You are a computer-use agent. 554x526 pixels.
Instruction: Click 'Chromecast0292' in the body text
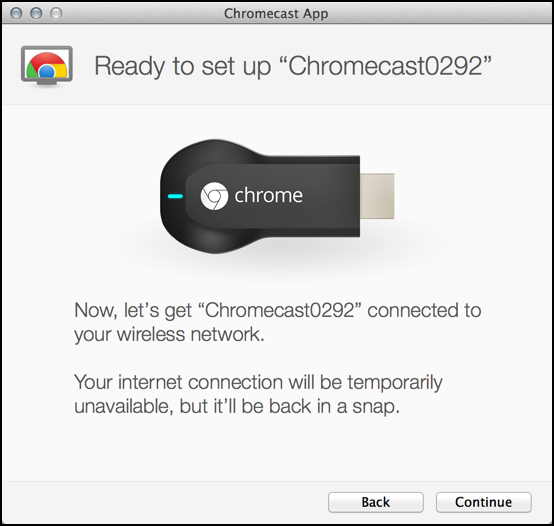click(279, 310)
